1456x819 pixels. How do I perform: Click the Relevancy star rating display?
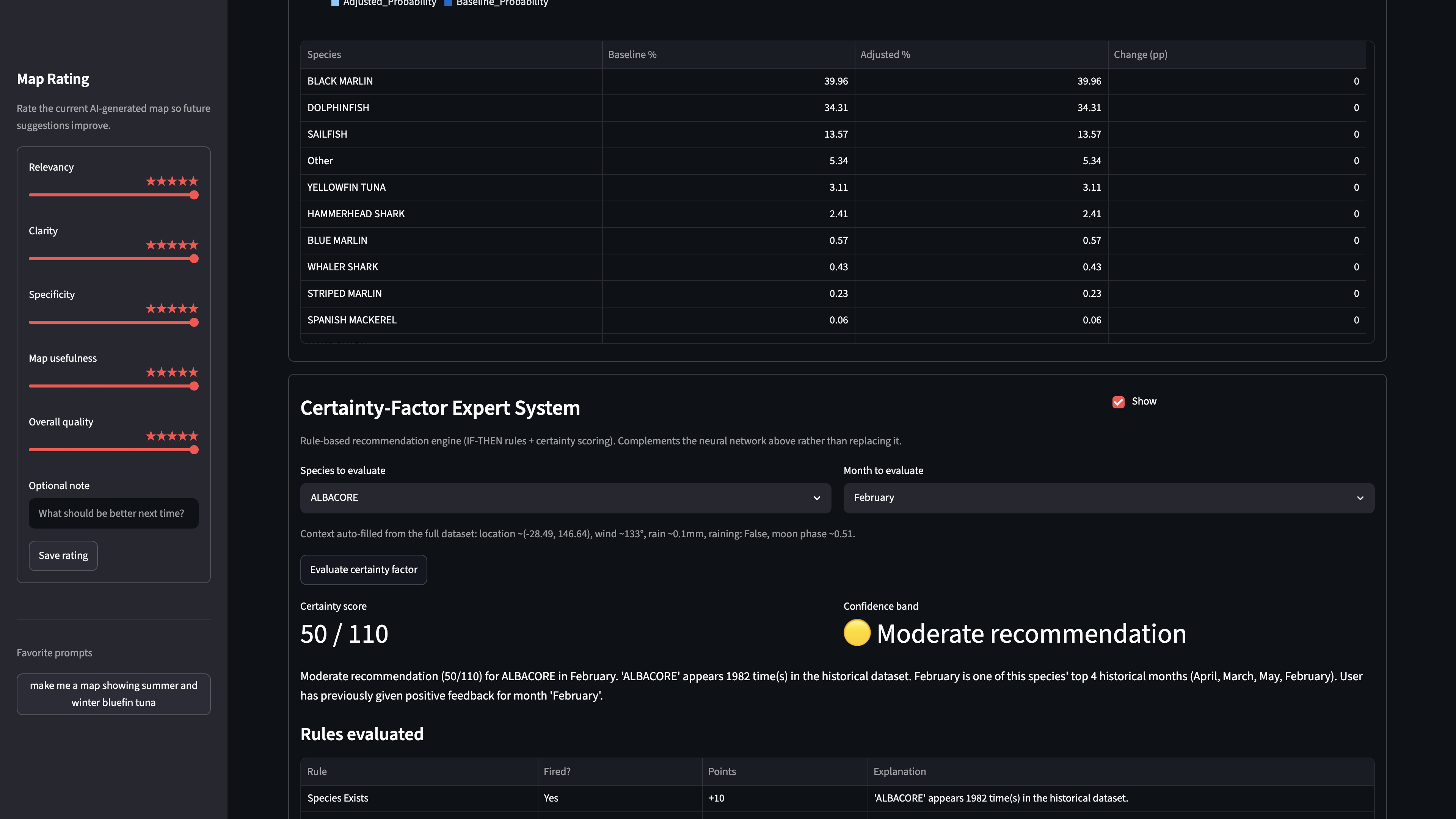pos(172,182)
